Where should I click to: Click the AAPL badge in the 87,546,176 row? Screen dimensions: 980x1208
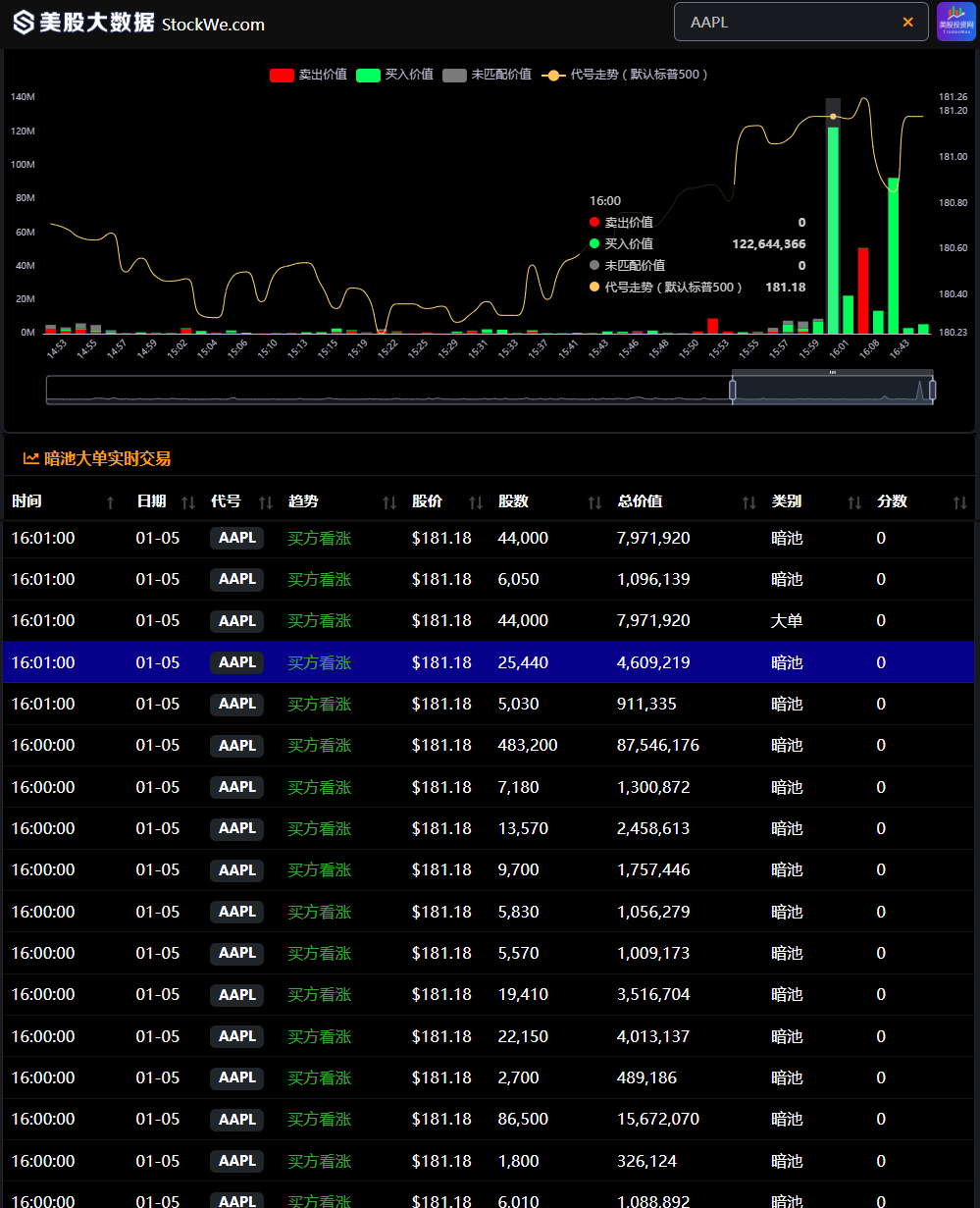(x=237, y=746)
